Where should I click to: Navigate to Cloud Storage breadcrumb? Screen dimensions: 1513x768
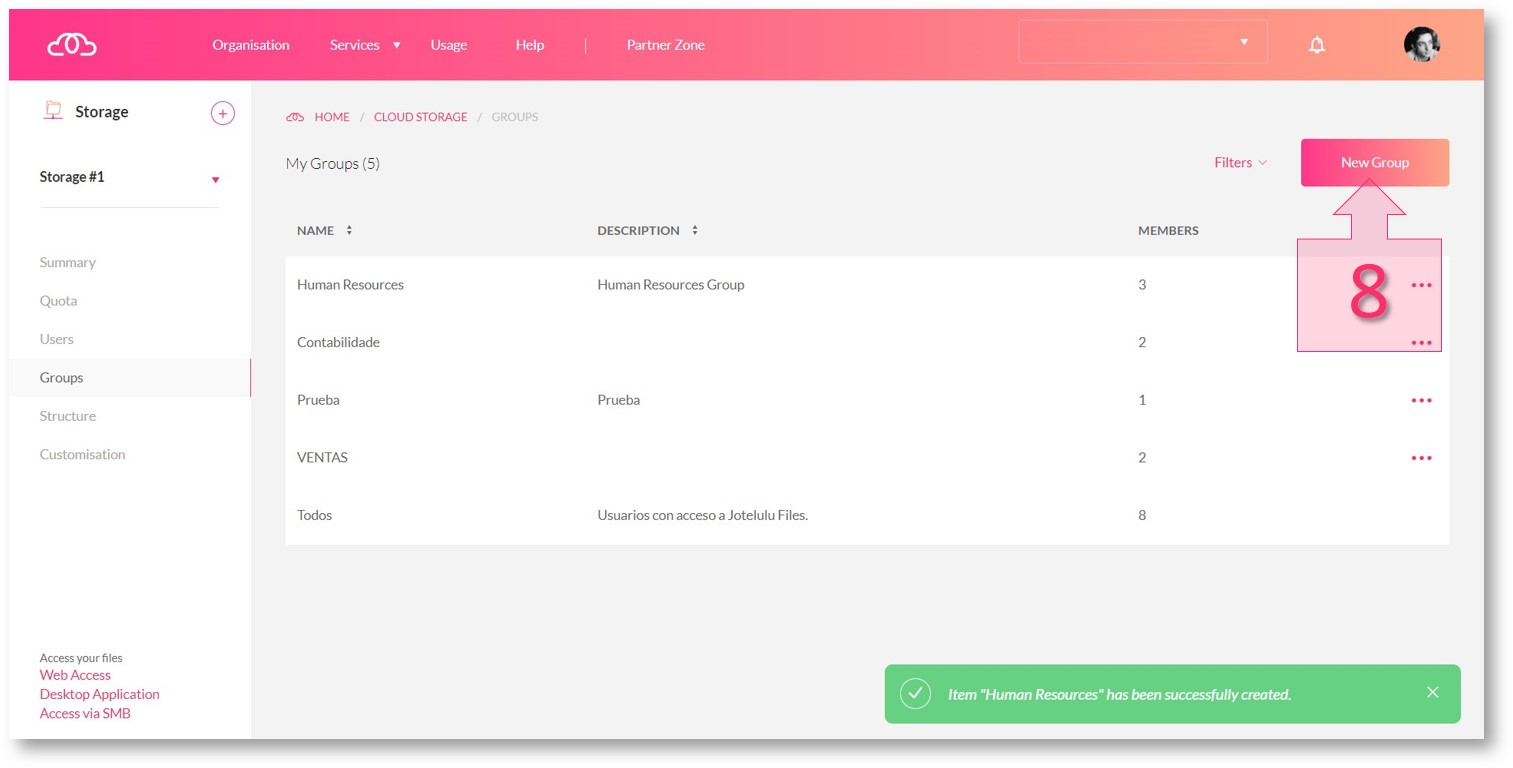pyautogui.click(x=420, y=117)
